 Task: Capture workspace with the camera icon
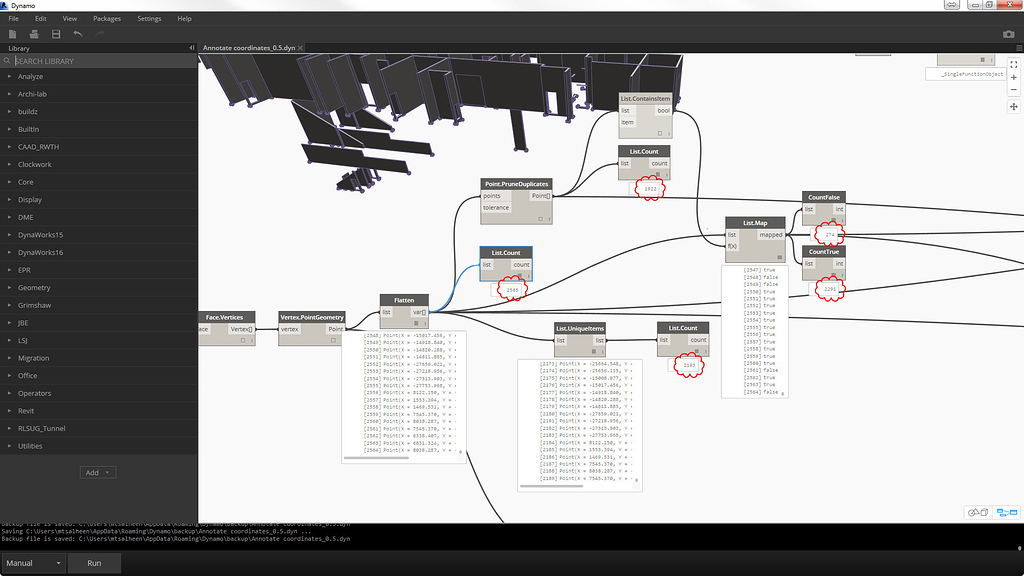(1010, 33)
